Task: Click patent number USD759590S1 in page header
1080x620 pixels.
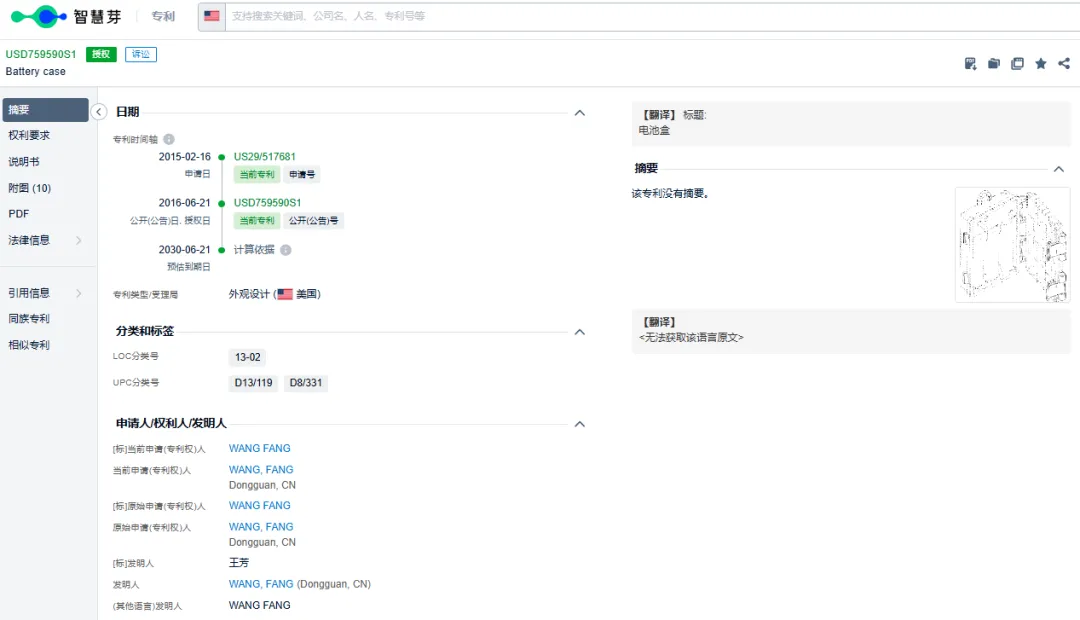Action: tap(41, 54)
